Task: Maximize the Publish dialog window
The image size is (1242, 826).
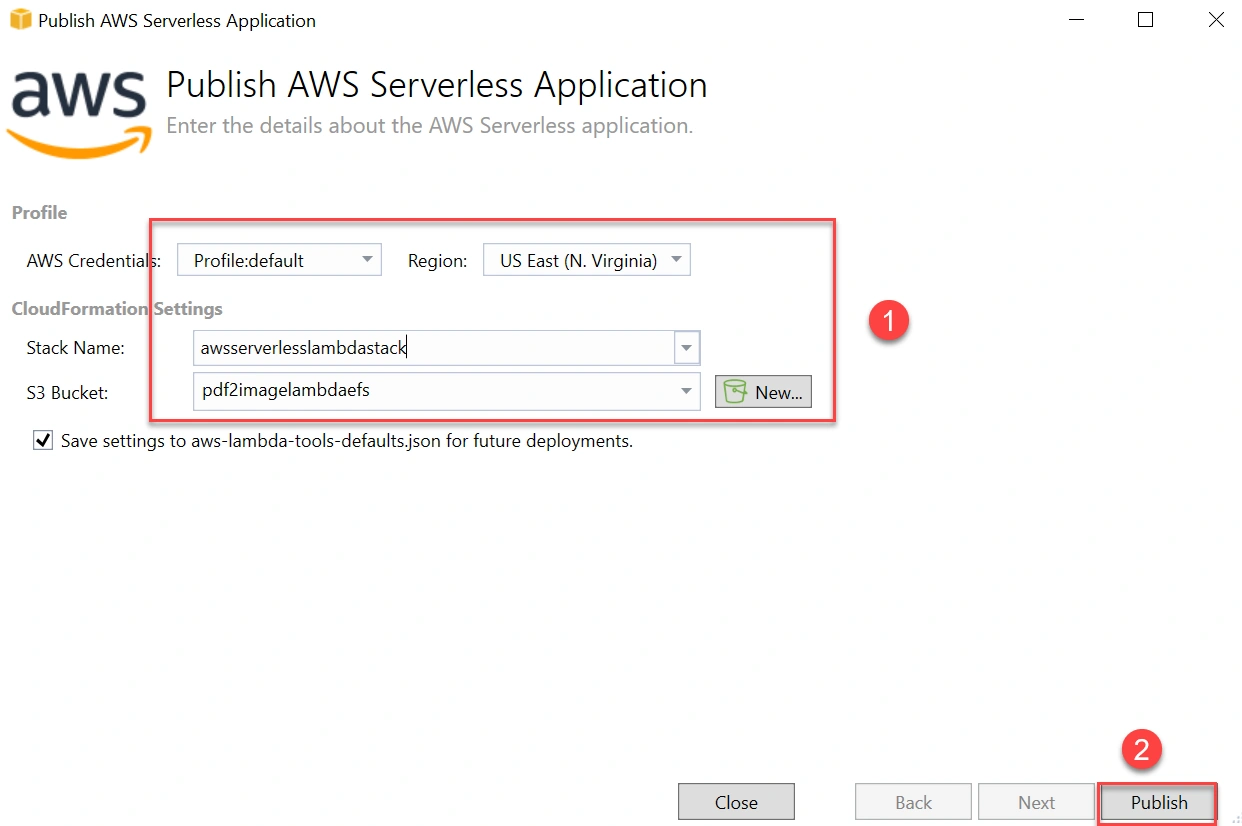Action: coord(1146,20)
